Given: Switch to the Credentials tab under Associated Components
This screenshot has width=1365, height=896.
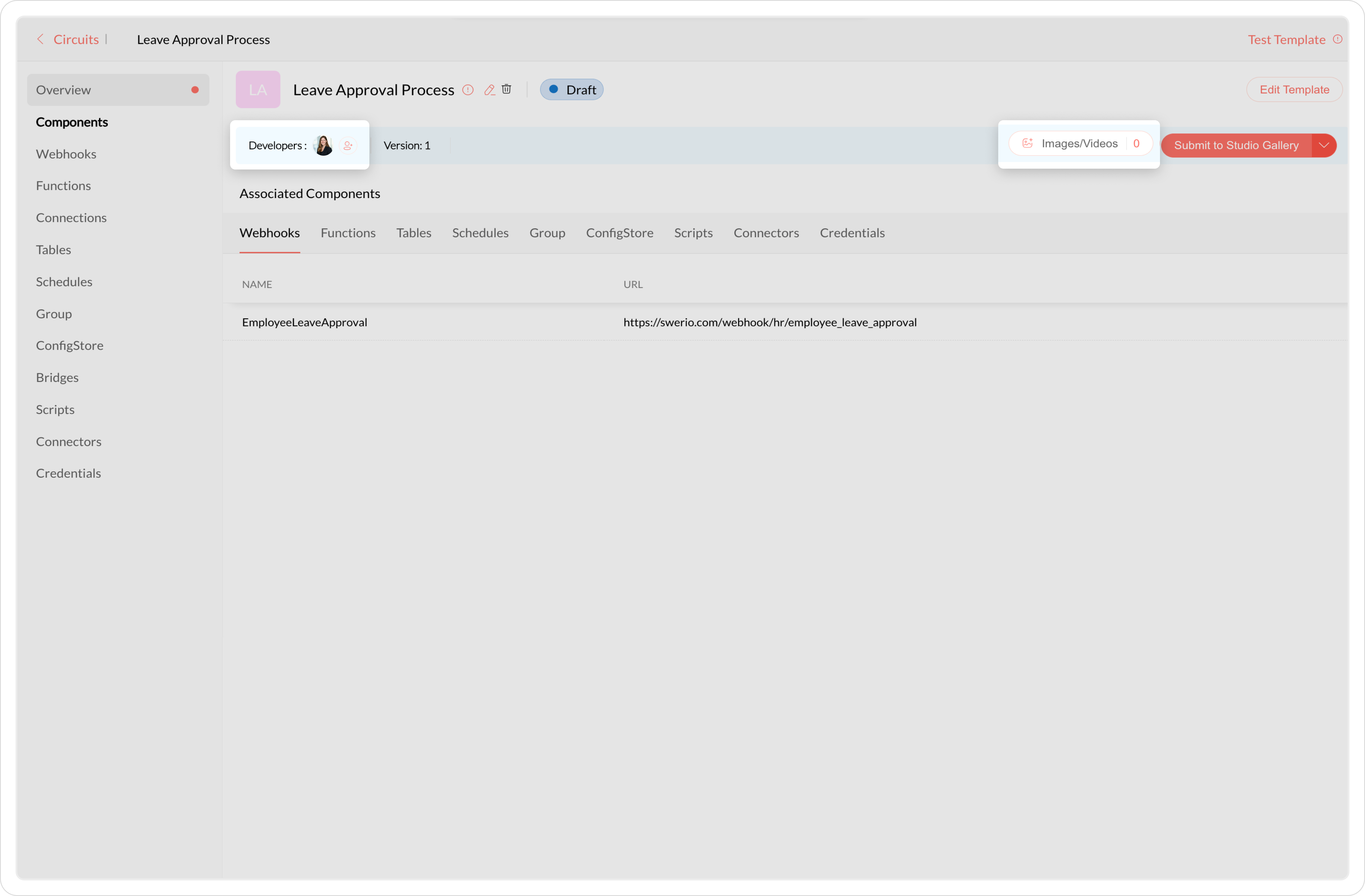Looking at the screenshot, I should click(x=852, y=233).
